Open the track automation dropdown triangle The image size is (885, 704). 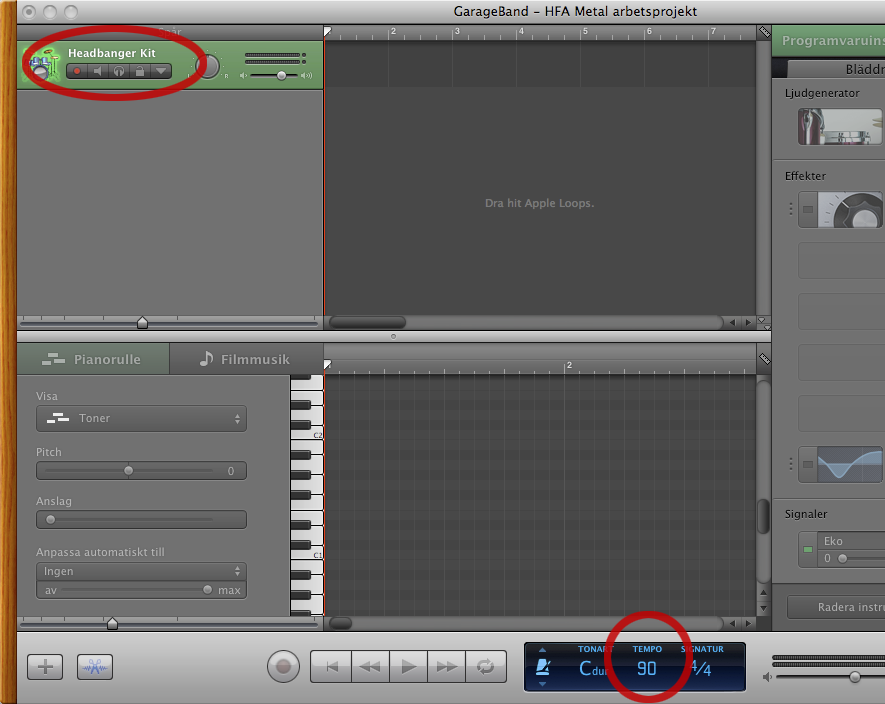tap(161, 71)
